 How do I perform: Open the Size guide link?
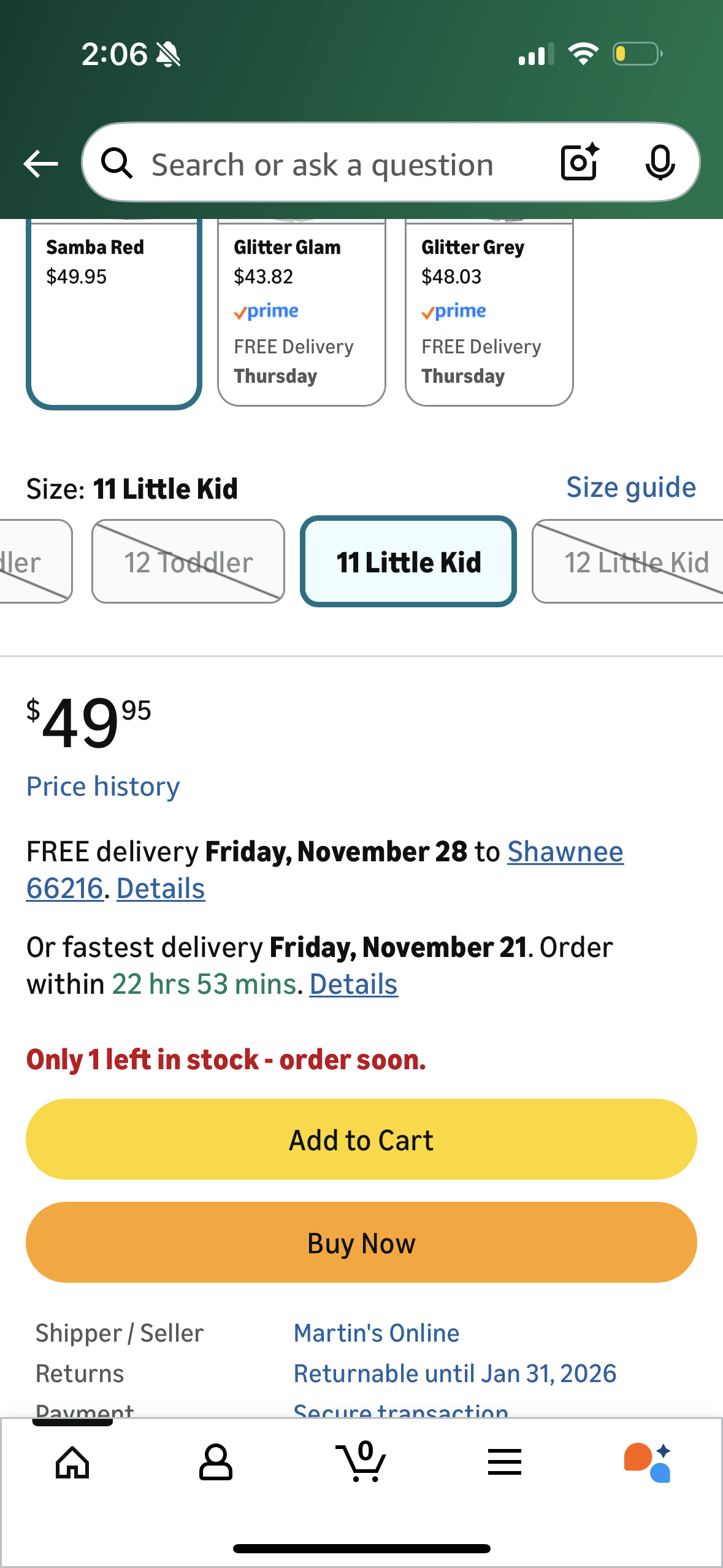pyautogui.click(x=630, y=488)
